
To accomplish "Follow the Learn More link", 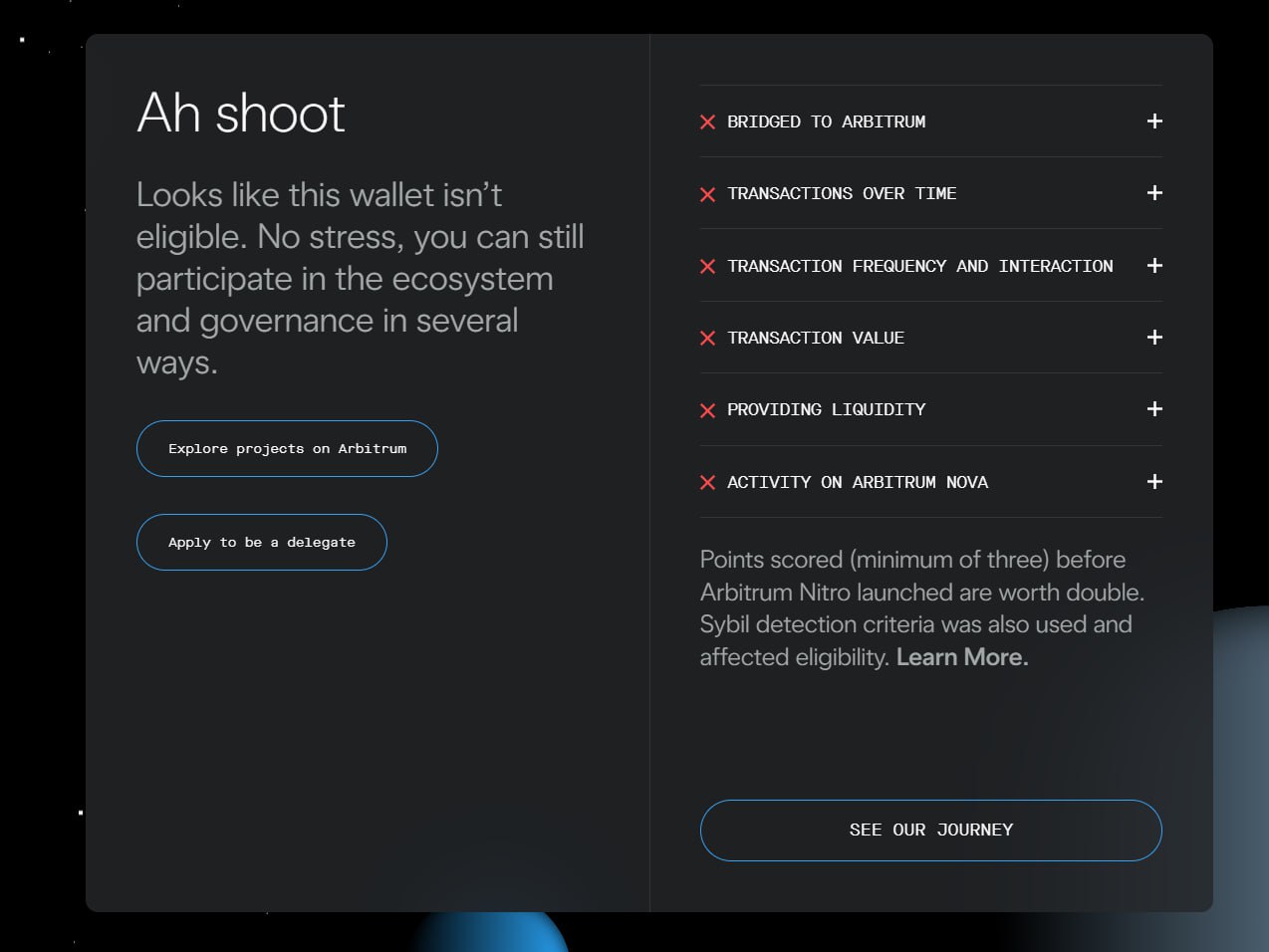I will click(962, 657).
